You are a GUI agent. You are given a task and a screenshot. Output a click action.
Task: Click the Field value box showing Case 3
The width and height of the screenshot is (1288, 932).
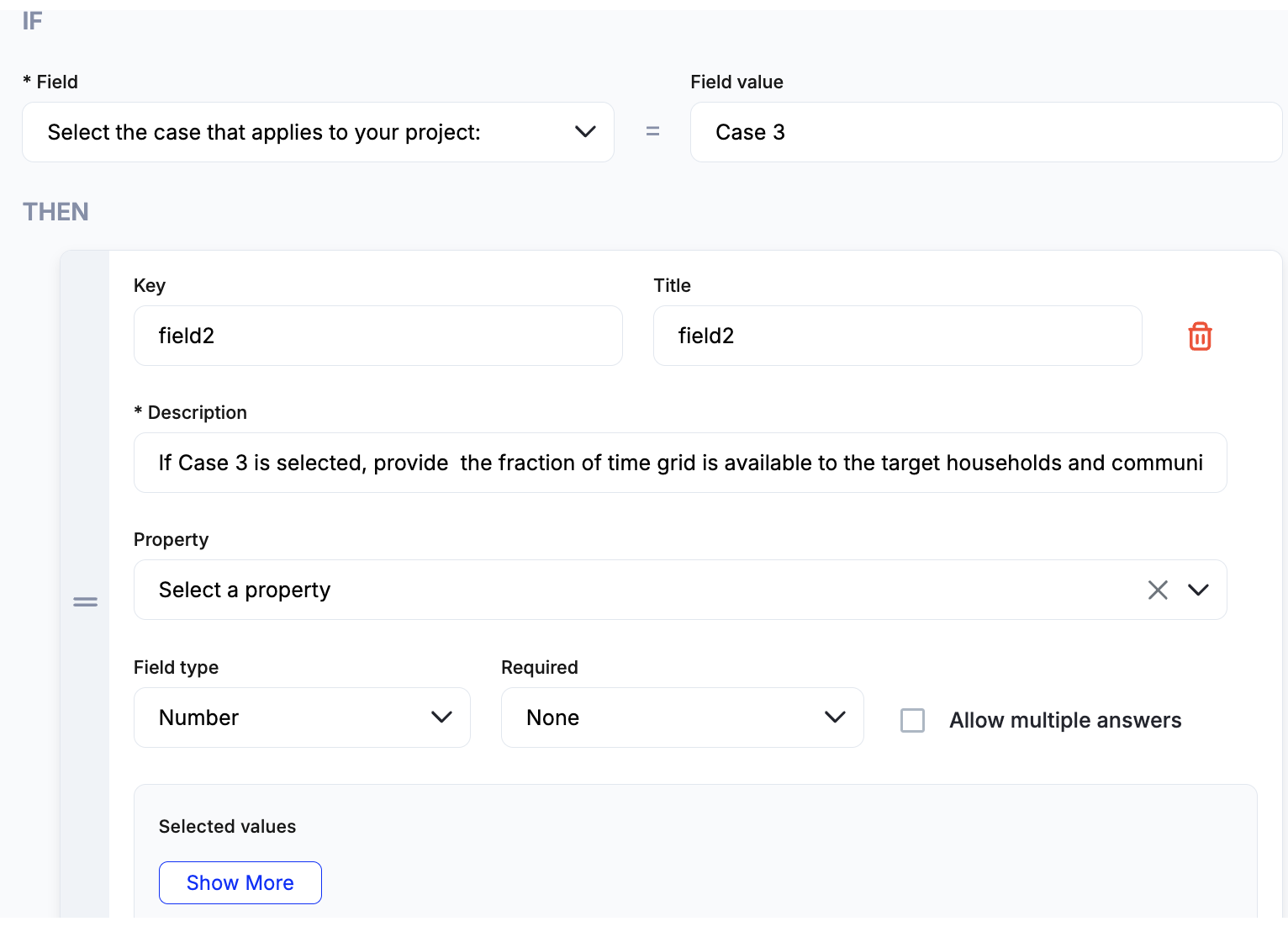click(985, 132)
